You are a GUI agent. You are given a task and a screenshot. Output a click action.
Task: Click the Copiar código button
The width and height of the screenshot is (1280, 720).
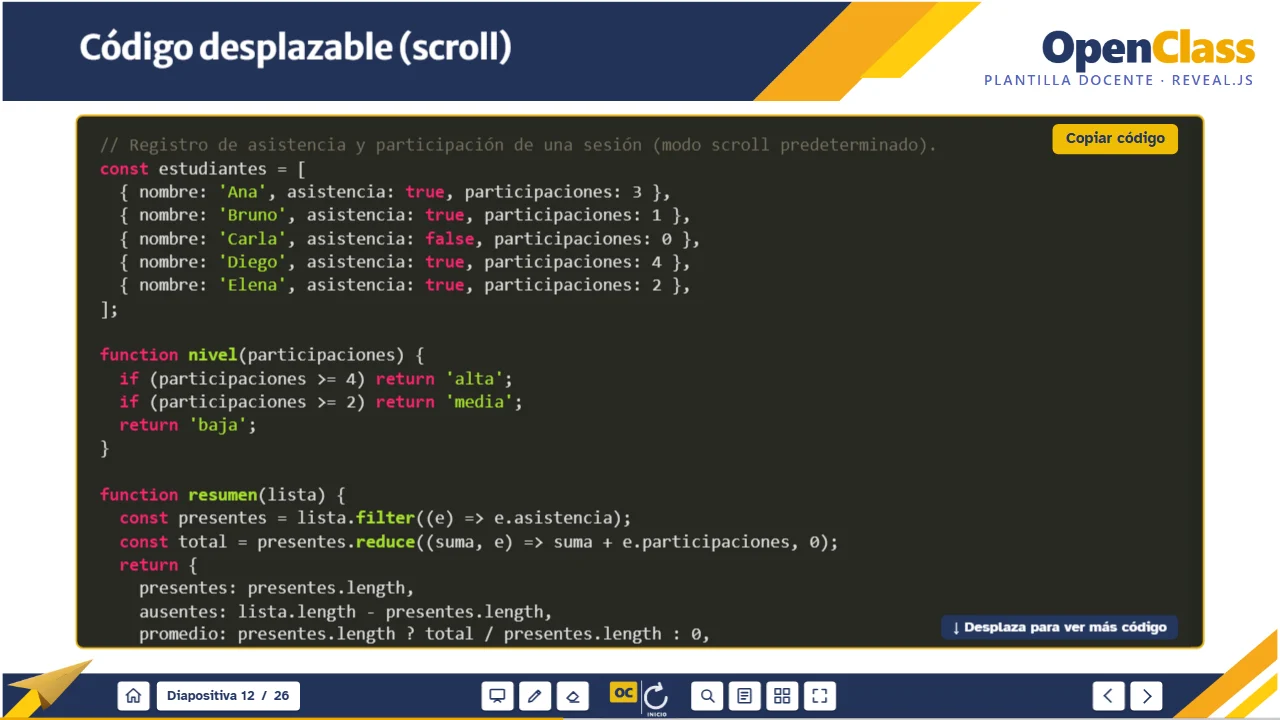click(x=1115, y=139)
